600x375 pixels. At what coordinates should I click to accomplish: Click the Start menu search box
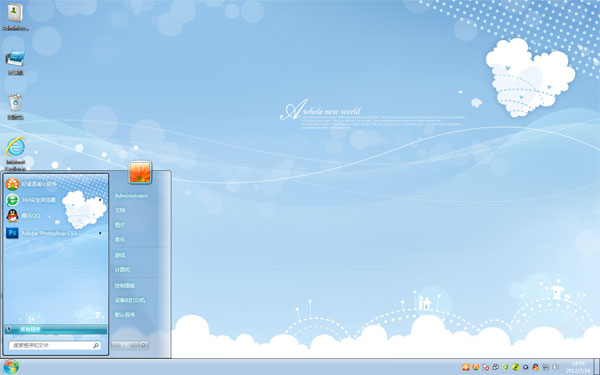[x=55, y=345]
